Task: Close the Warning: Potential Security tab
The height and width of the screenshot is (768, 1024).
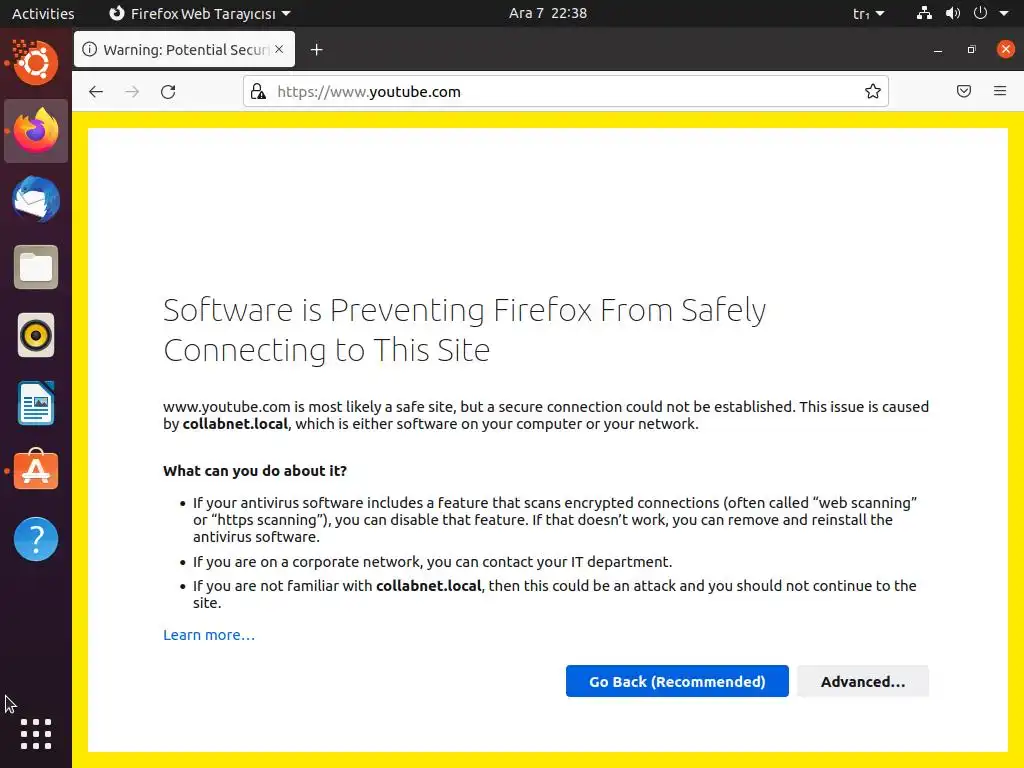Action: click(x=278, y=50)
